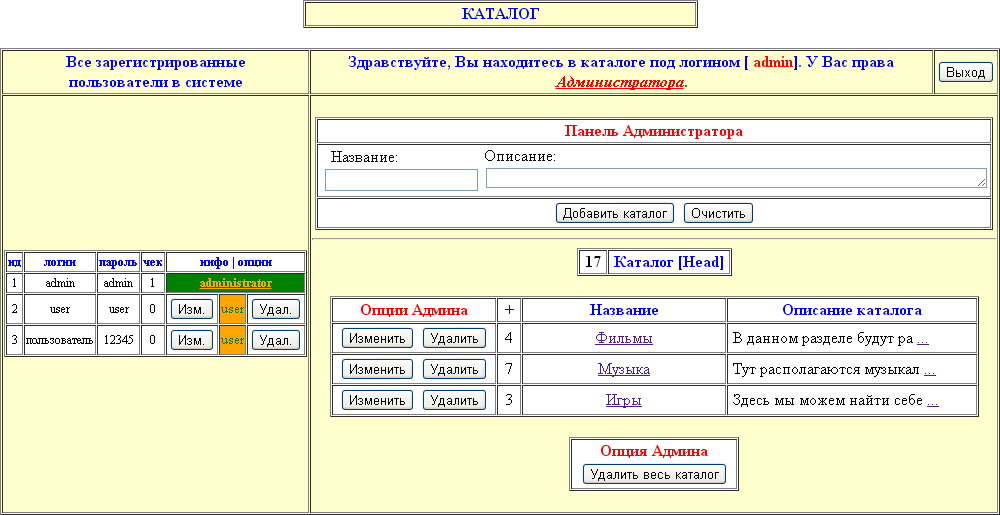The height and width of the screenshot is (515, 1000).
Task: Click Удалить for the Игры row
Action: [454, 401]
